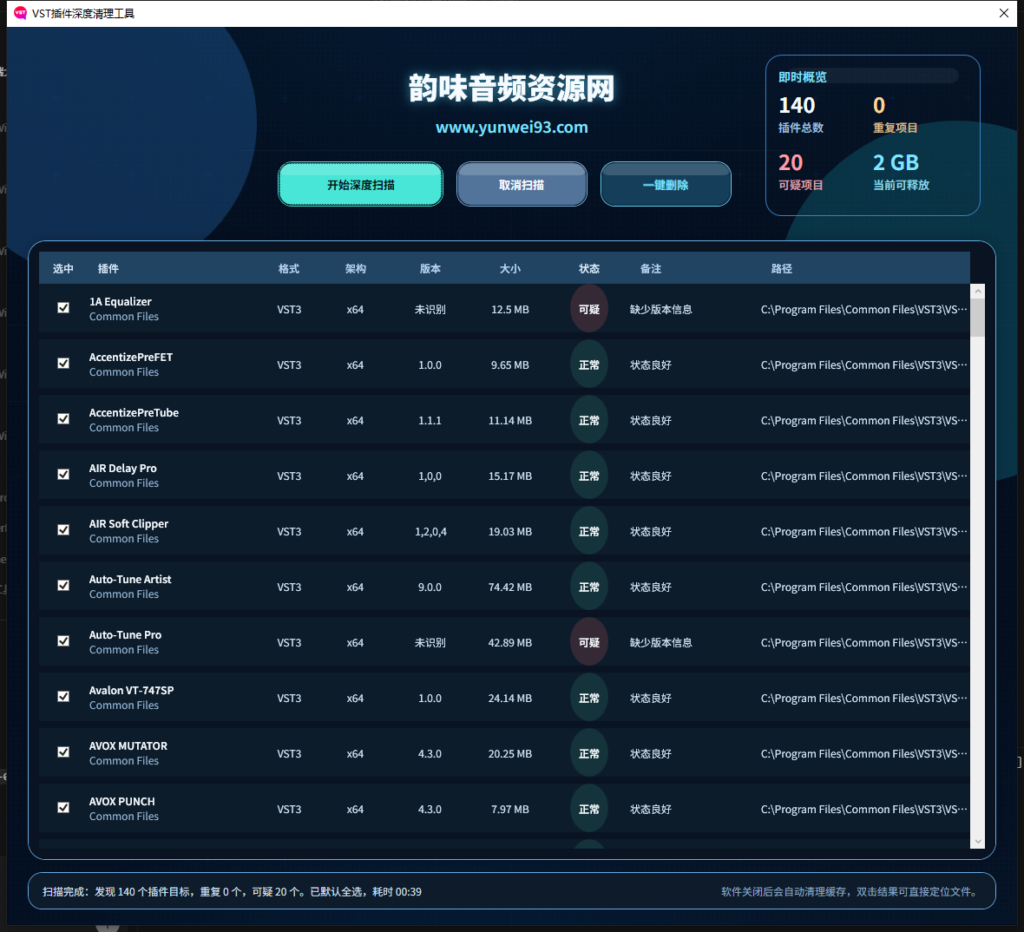Click the 可疑 status badge for 1A Equalizer
1024x932 pixels.
point(589,310)
